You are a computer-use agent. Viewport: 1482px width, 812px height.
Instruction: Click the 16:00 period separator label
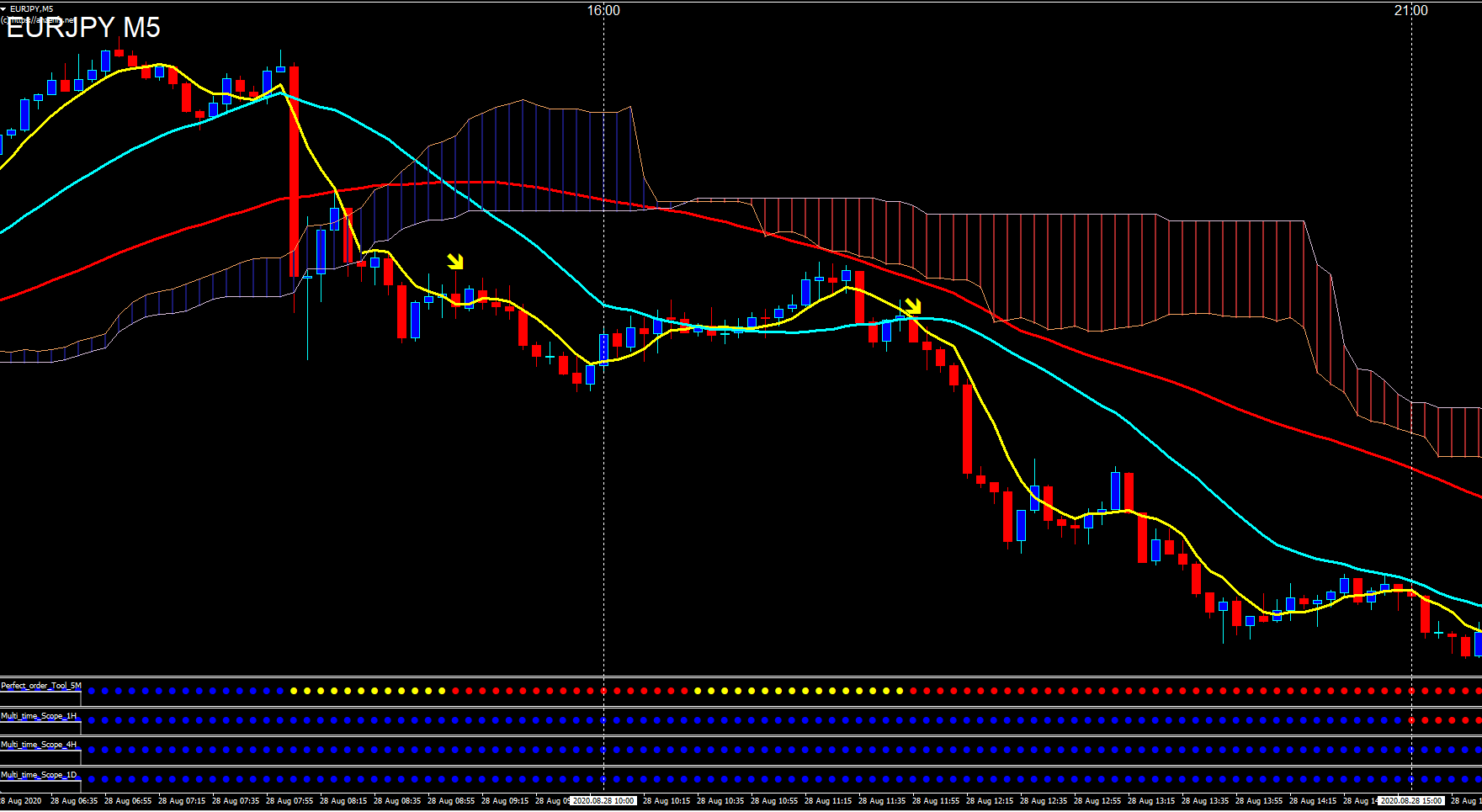click(x=603, y=10)
